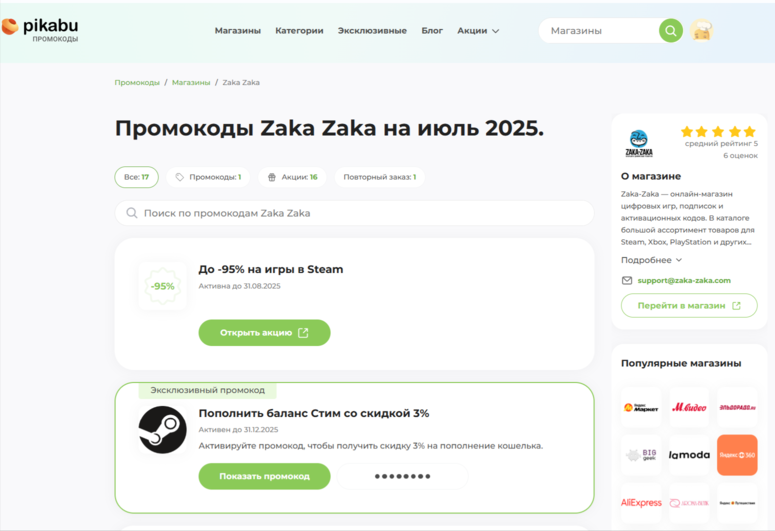Click Zaka Zaka breadcrumb text
This screenshot has width=775, height=531.
pyautogui.click(x=241, y=83)
